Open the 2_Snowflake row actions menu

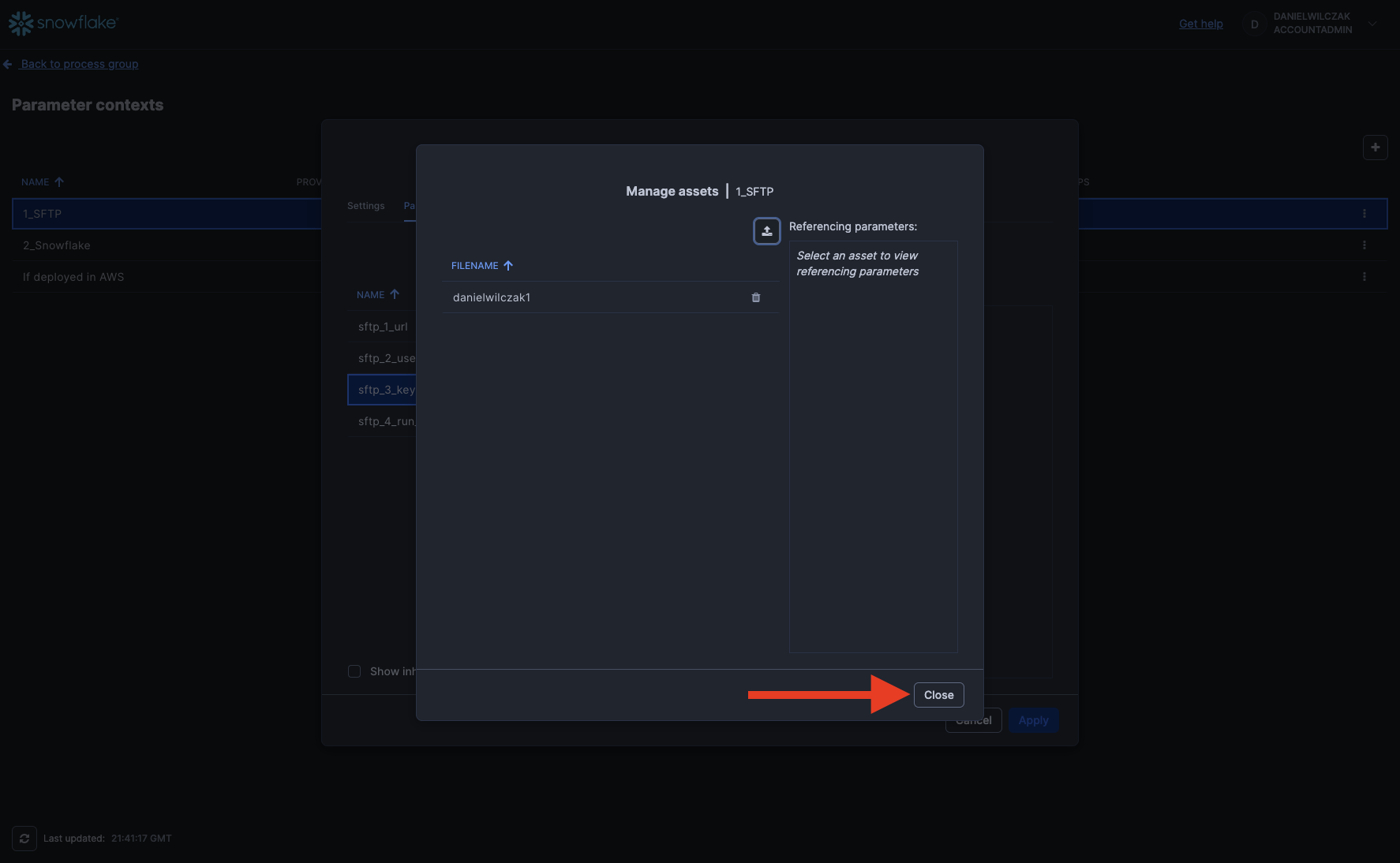(1364, 245)
